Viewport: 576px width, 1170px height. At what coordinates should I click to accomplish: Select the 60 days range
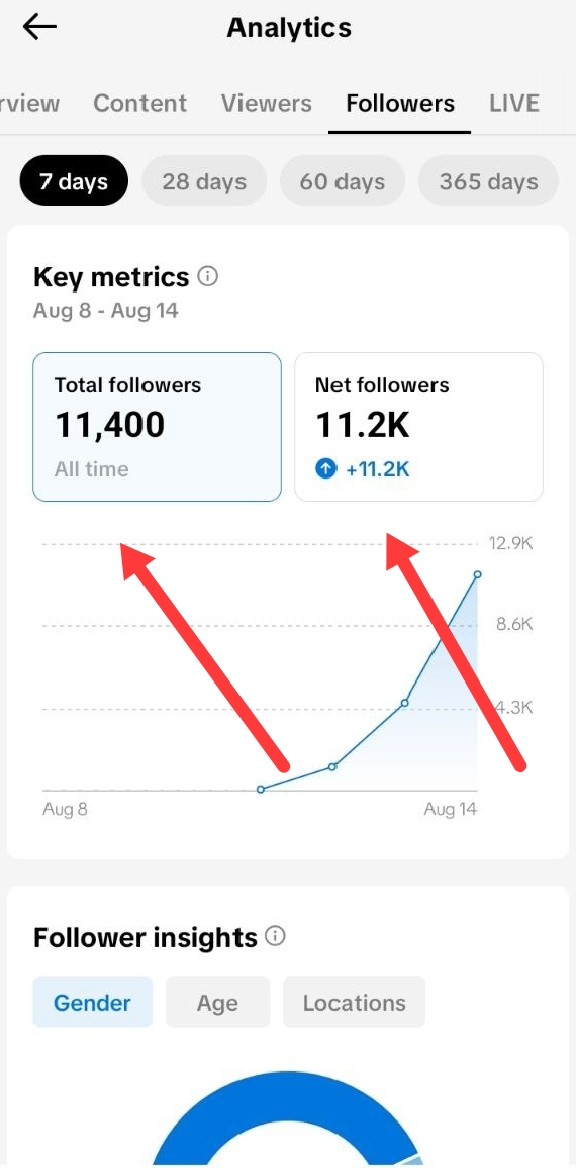click(342, 181)
